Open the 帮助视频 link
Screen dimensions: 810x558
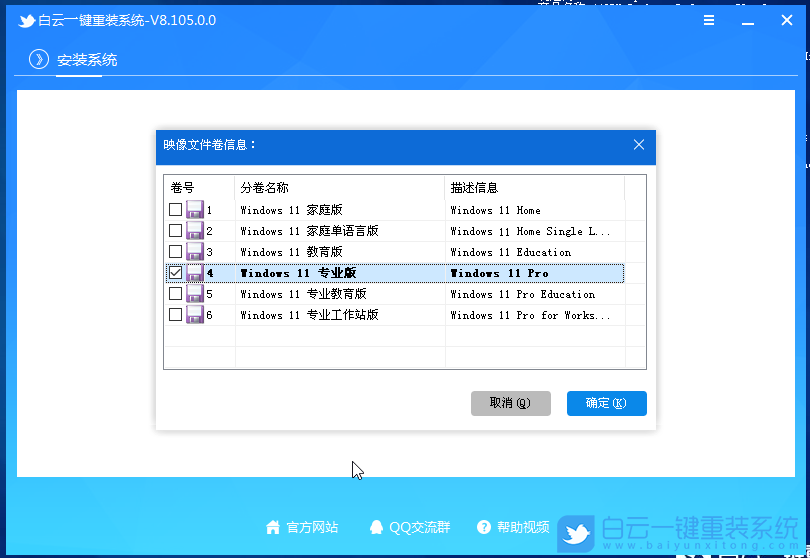pyautogui.click(x=523, y=527)
